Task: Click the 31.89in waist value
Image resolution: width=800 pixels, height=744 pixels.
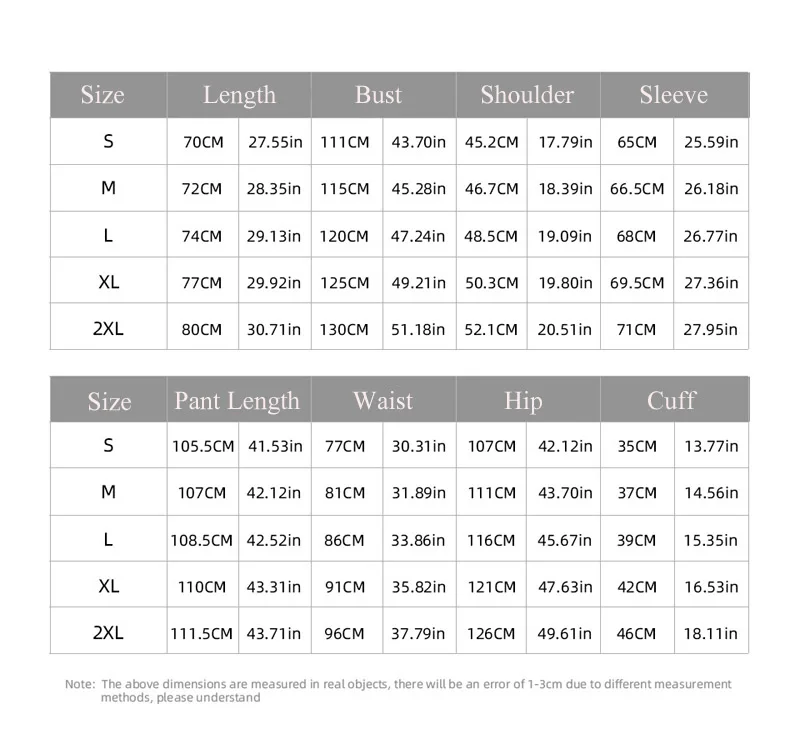Action: coord(419,493)
